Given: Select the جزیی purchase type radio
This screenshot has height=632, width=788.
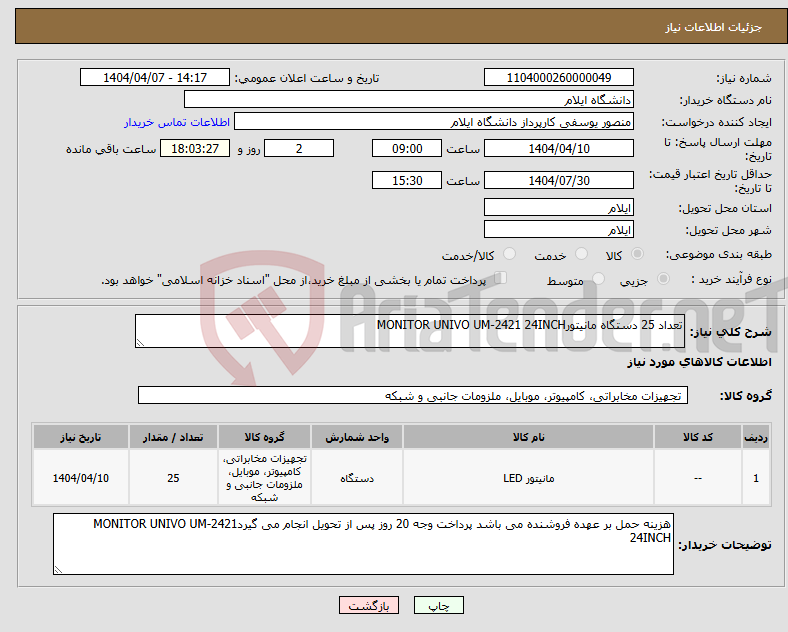Looking at the screenshot, I should [x=663, y=279].
